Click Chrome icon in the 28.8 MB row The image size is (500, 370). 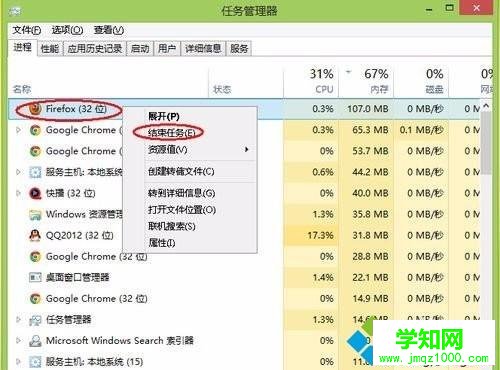(35, 257)
